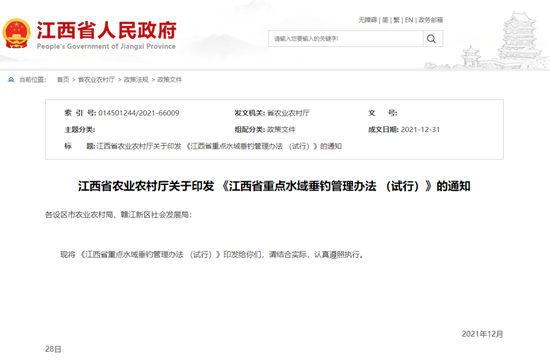Open 政策文件 breadcrumb link
The image size is (550, 364).
[169, 80]
